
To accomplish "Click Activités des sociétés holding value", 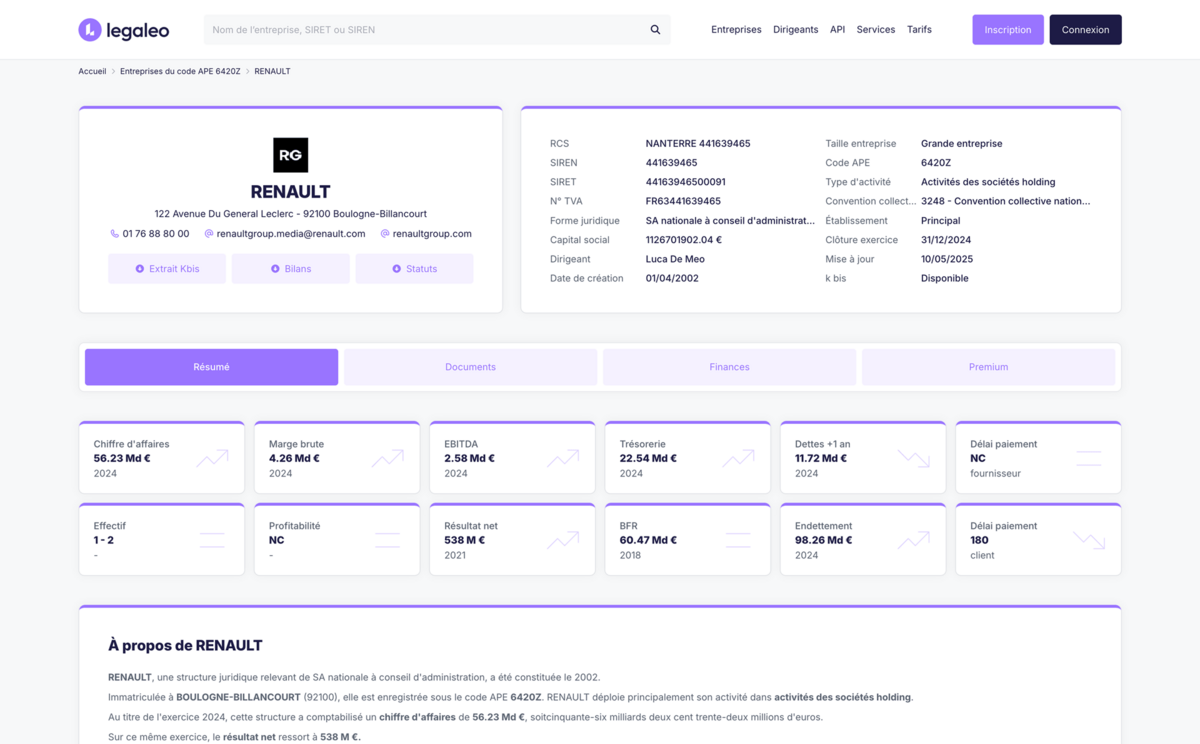I will pos(988,182).
